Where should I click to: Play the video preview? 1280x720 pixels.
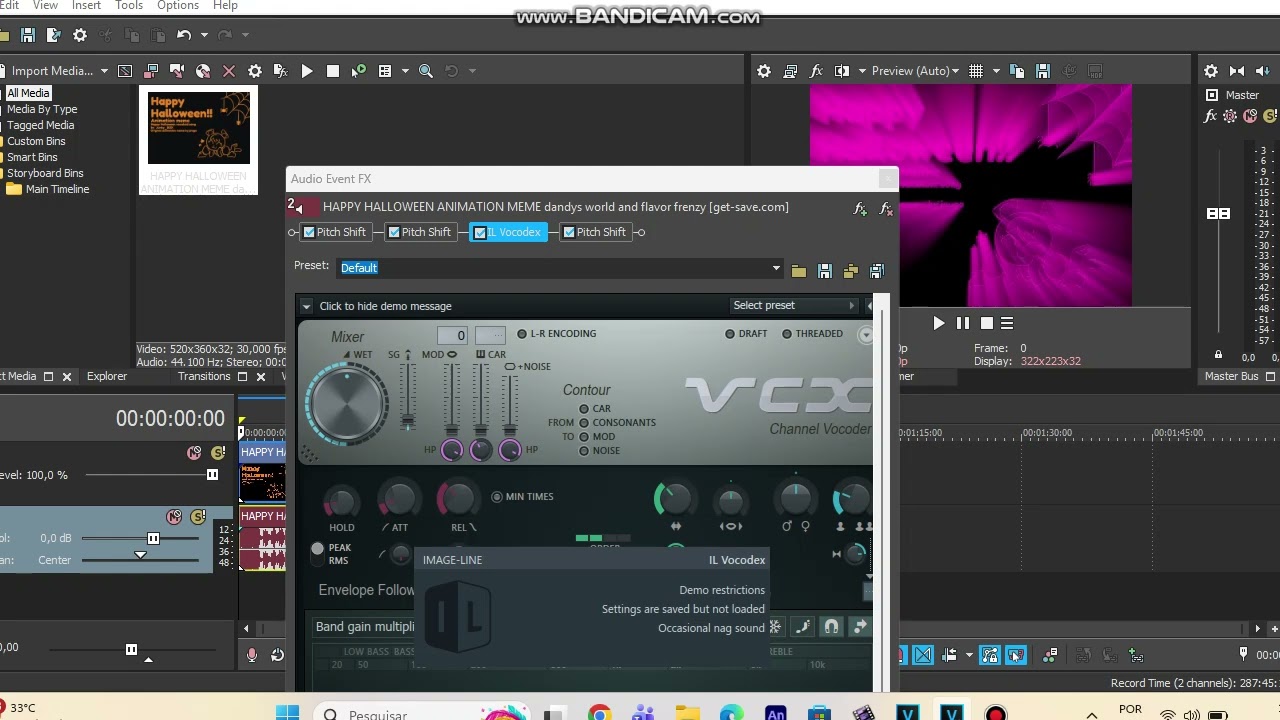point(938,323)
